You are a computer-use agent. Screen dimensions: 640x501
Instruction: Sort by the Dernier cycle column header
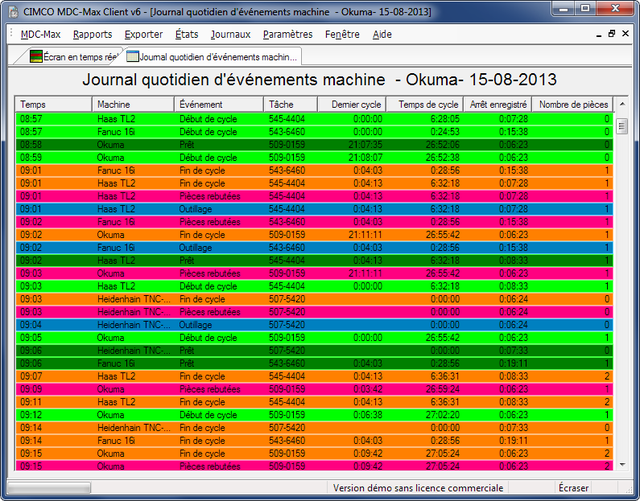pyautogui.click(x=352, y=105)
